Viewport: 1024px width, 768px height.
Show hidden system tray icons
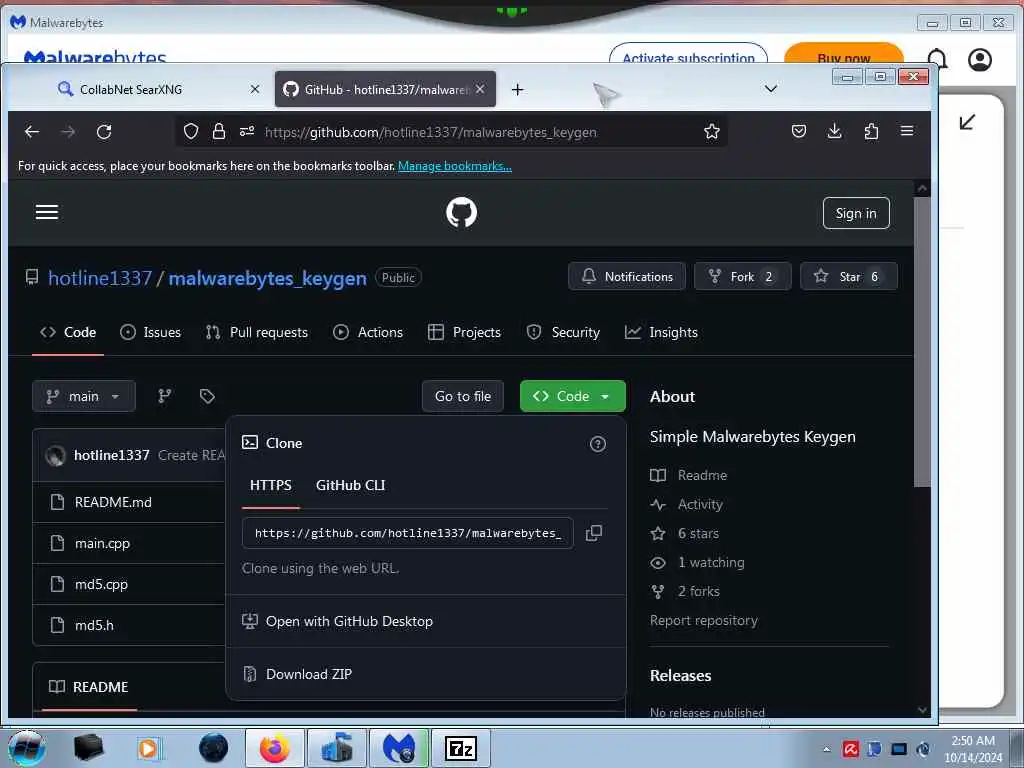pos(826,749)
